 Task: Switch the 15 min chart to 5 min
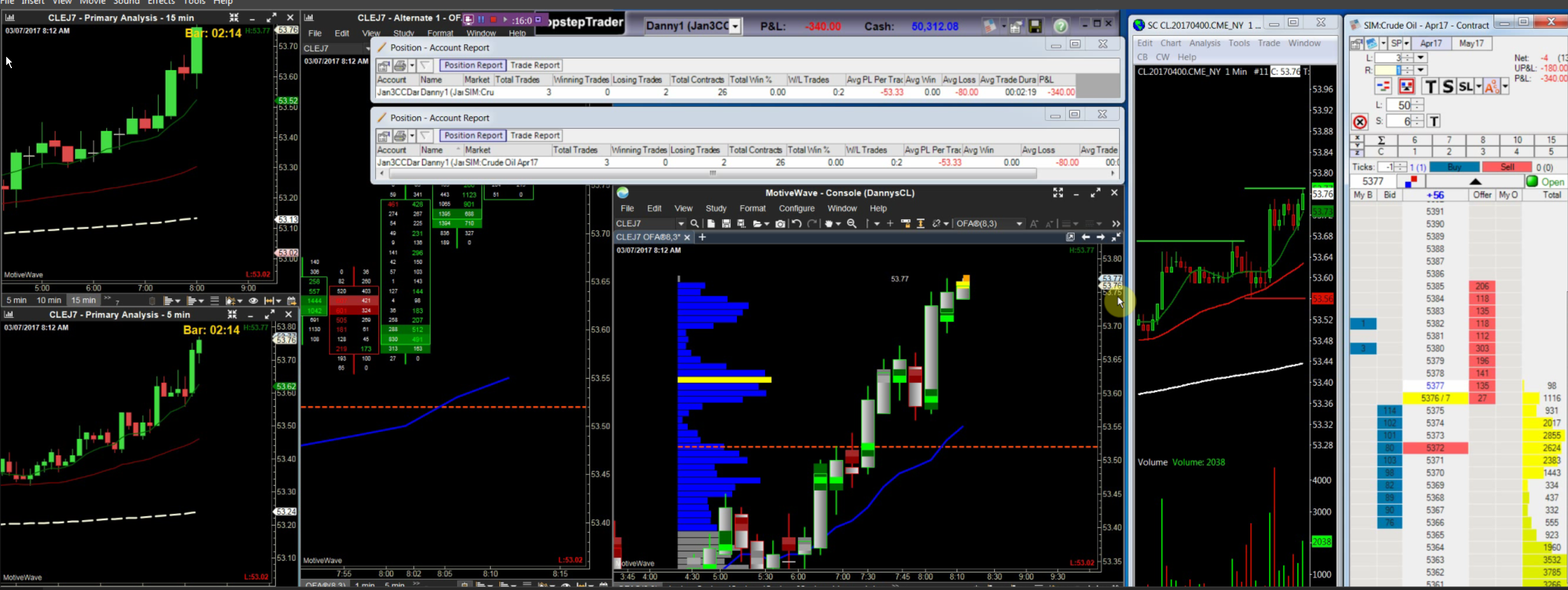click(x=17, y=301)
